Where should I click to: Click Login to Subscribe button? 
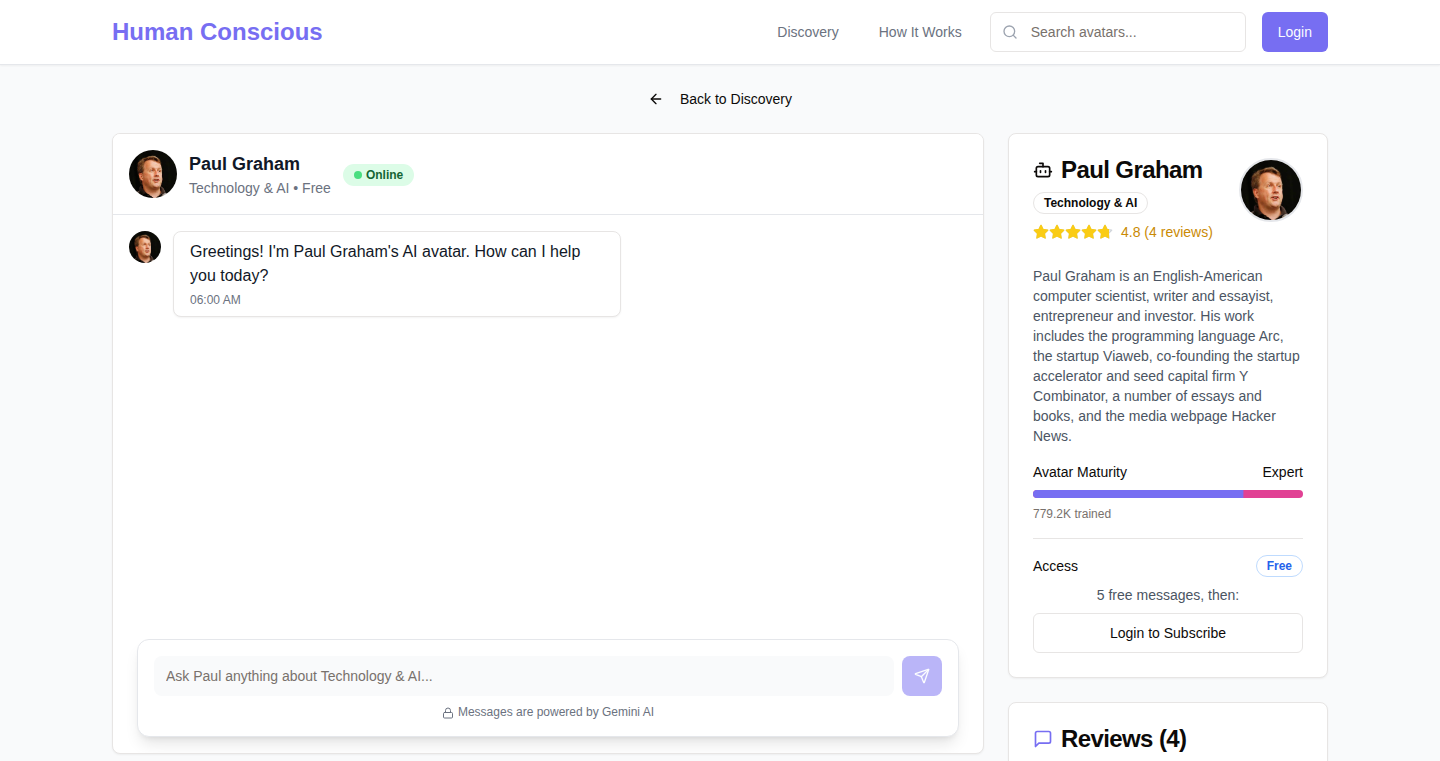coord(1168,633)
